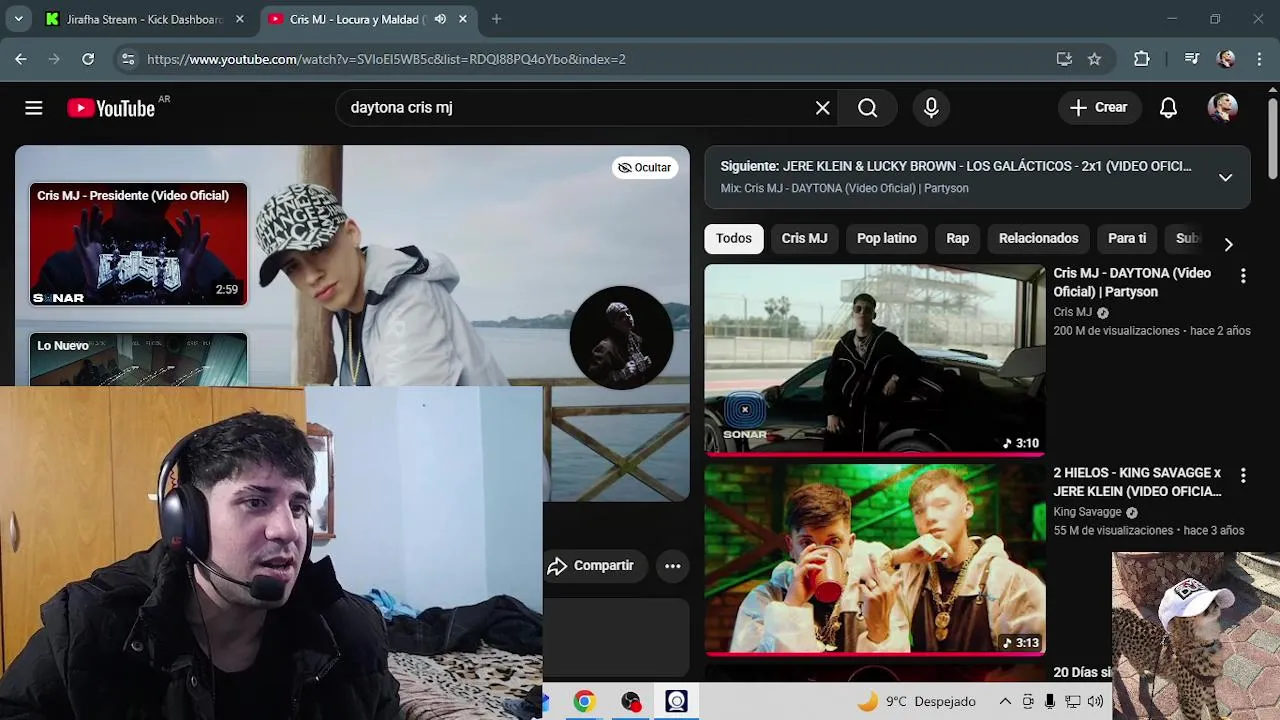Select the Pop latino filter chip
The height and width of the screenshot is (720, 1280).
click(886, 238)
